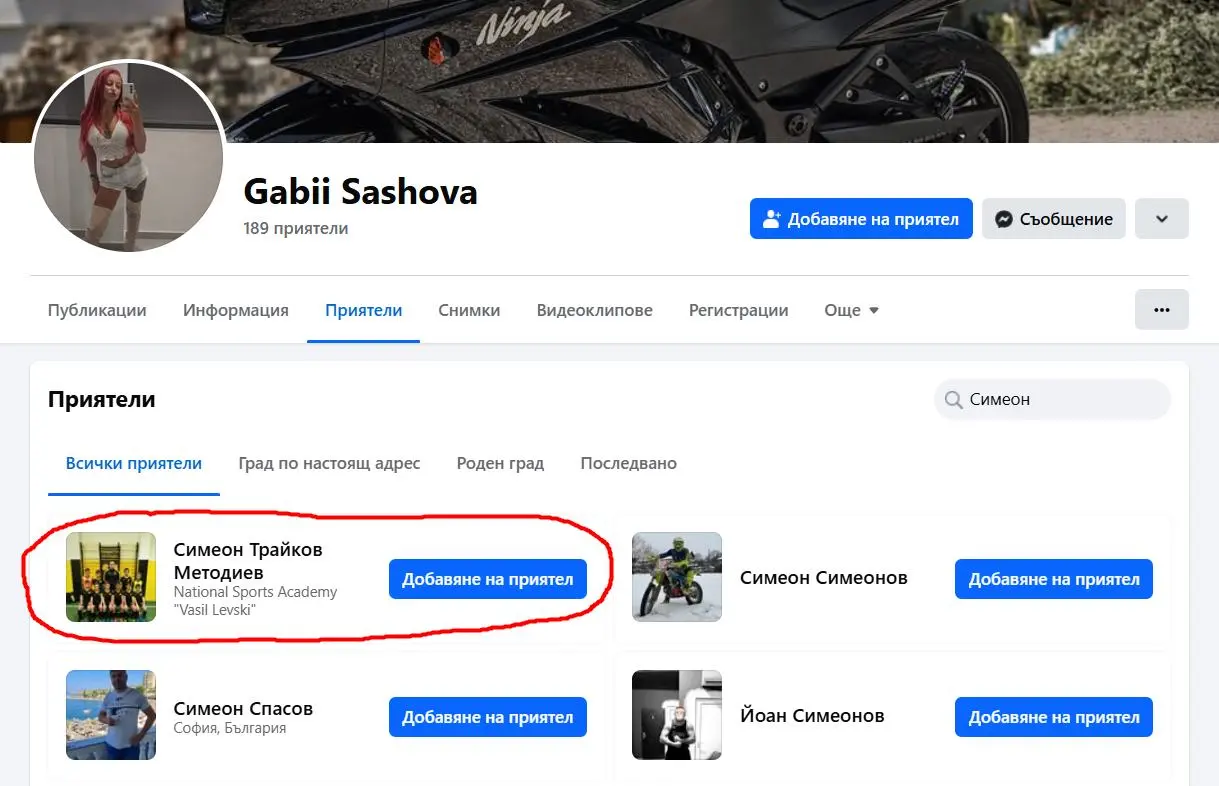Add Симеон Трайков Методиев as friend
Viewport: 1219px width, 786px height.
tap(487, 579)
